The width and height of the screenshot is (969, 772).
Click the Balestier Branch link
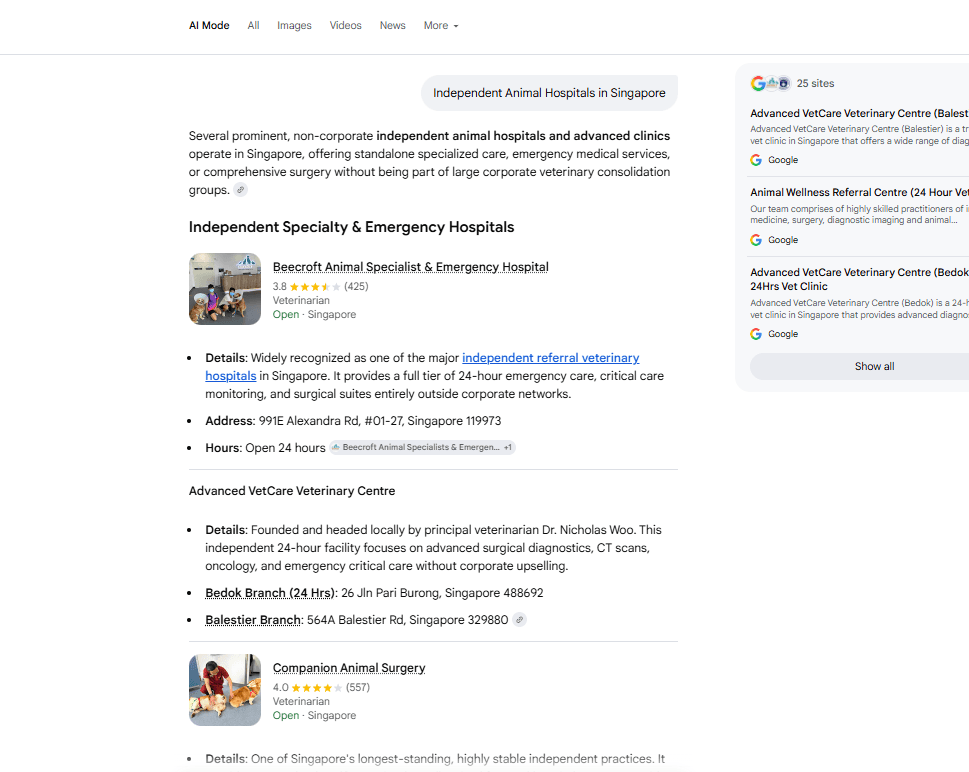pos(253,620)
